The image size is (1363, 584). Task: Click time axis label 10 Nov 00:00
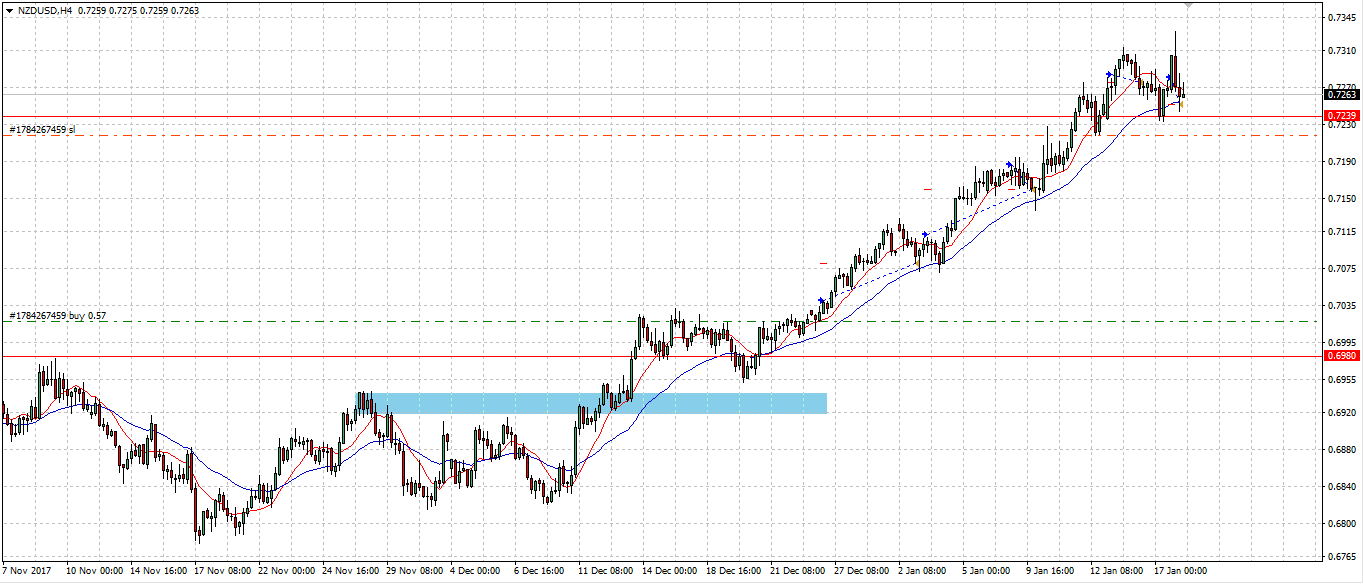pos(95,571)
